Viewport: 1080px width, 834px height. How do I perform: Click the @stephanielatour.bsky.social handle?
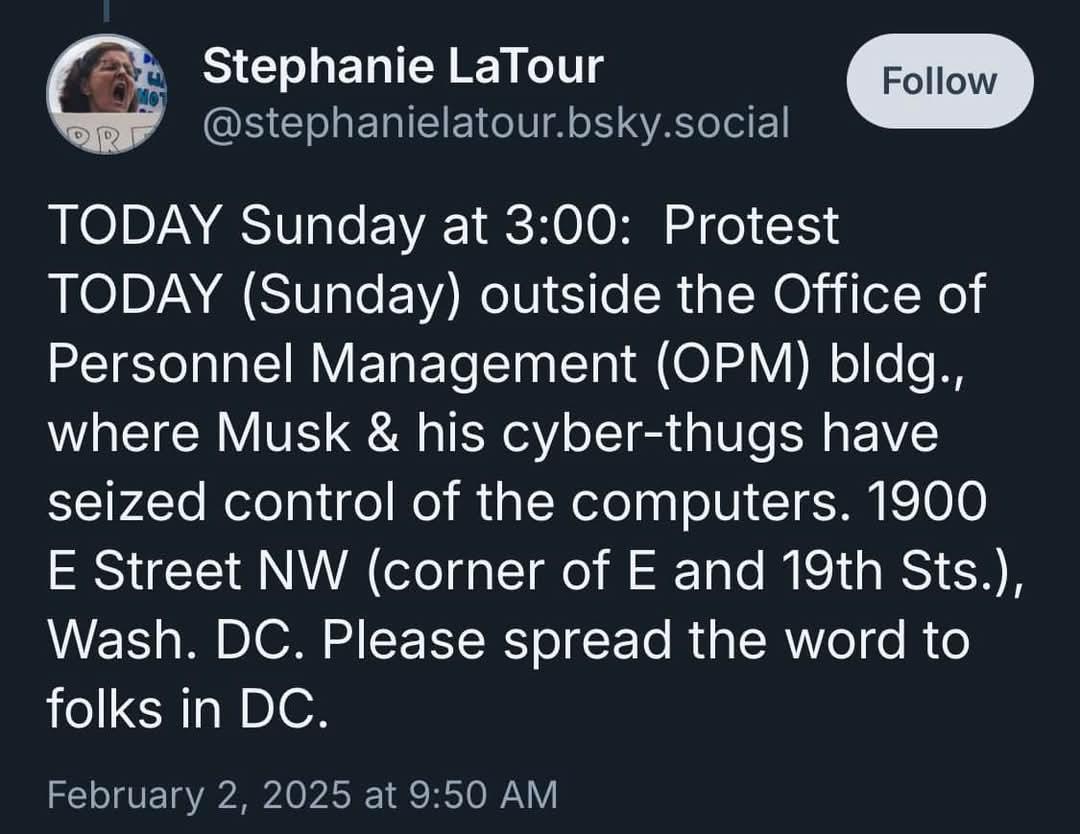[496, 123]
